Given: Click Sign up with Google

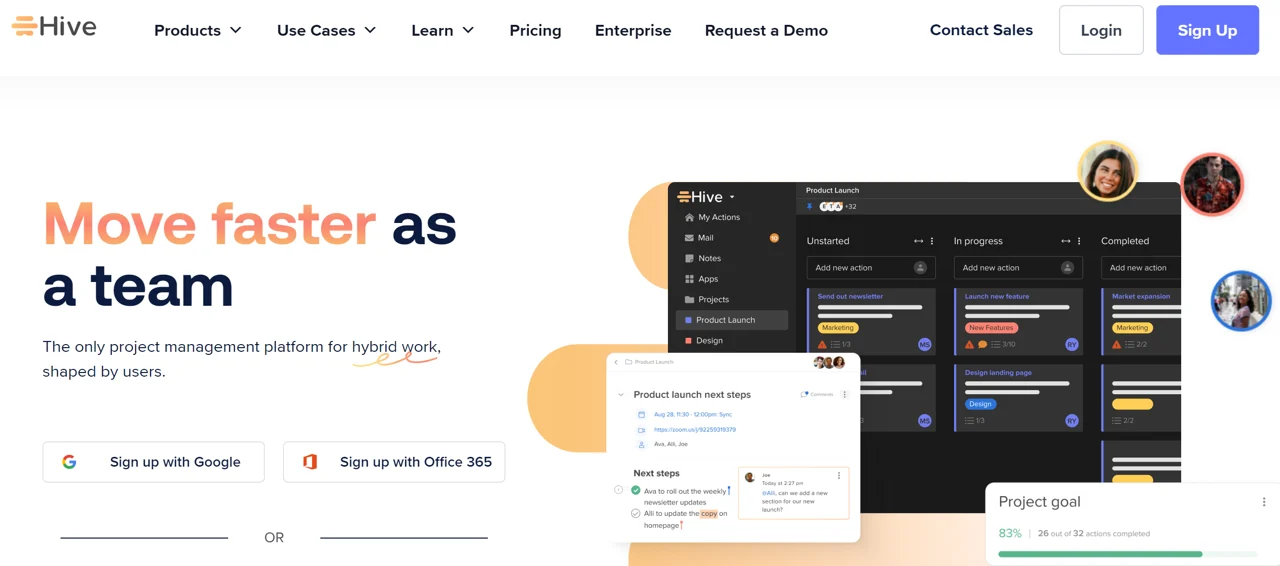Looking at the screenshot, I should click(153, 462).
